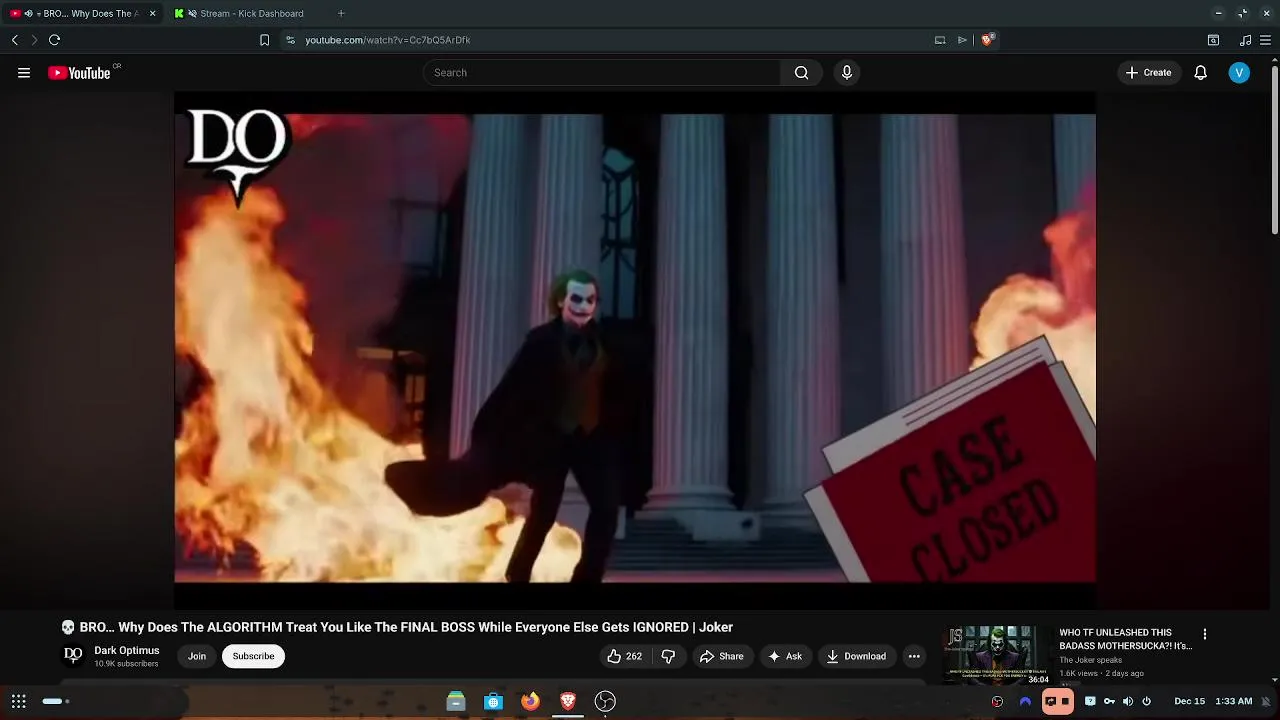The width and height of the screenshot is (1280, 720).
Task: Click 'The Joker speaks' channel text
Action: coord(1090,660)
